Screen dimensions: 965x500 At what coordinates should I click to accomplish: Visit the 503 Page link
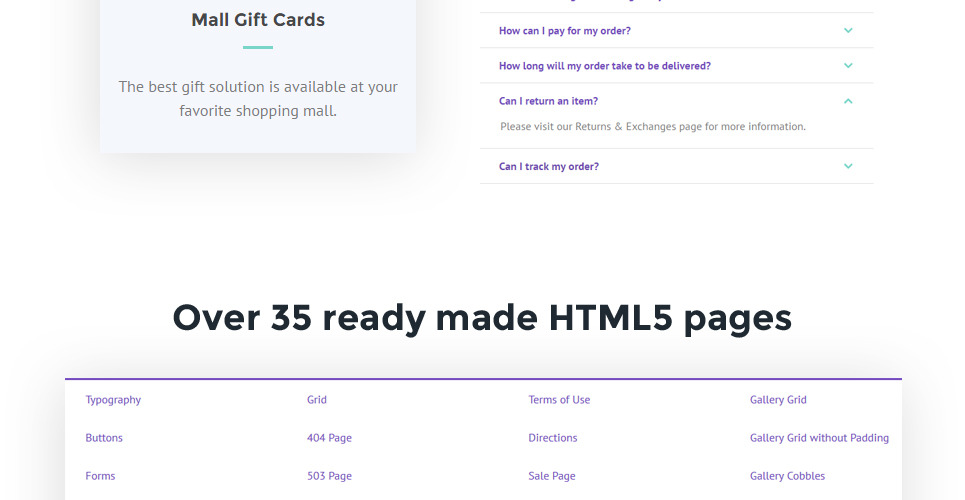[329, 476]
